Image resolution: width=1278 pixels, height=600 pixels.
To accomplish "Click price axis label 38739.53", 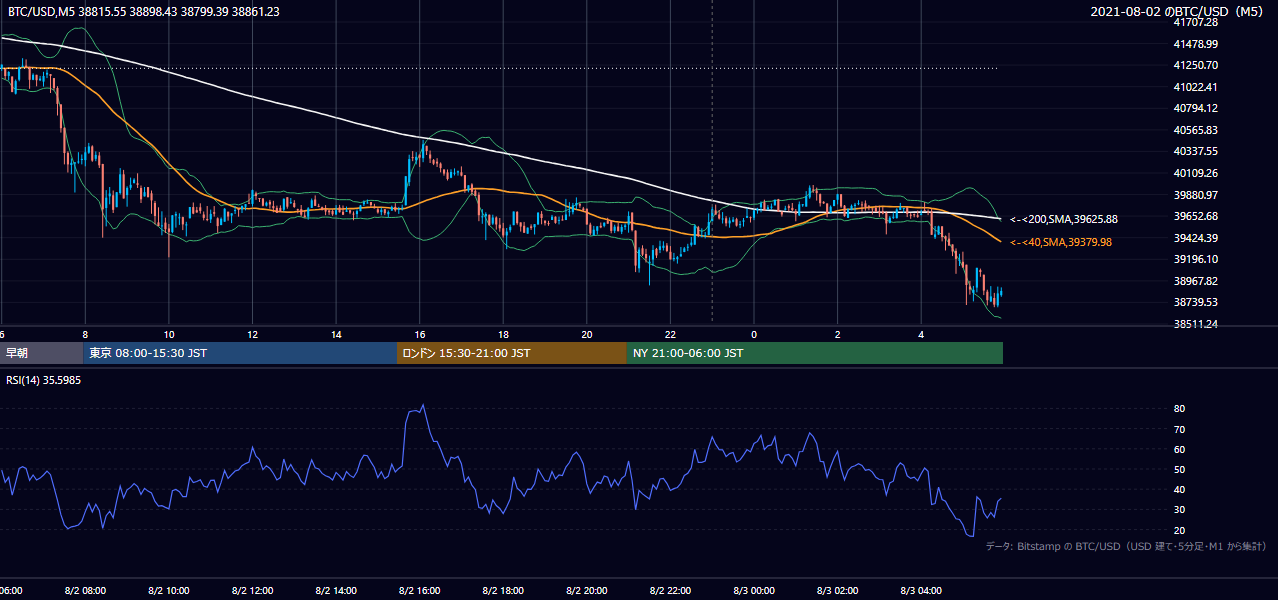I will [1195, 302].
